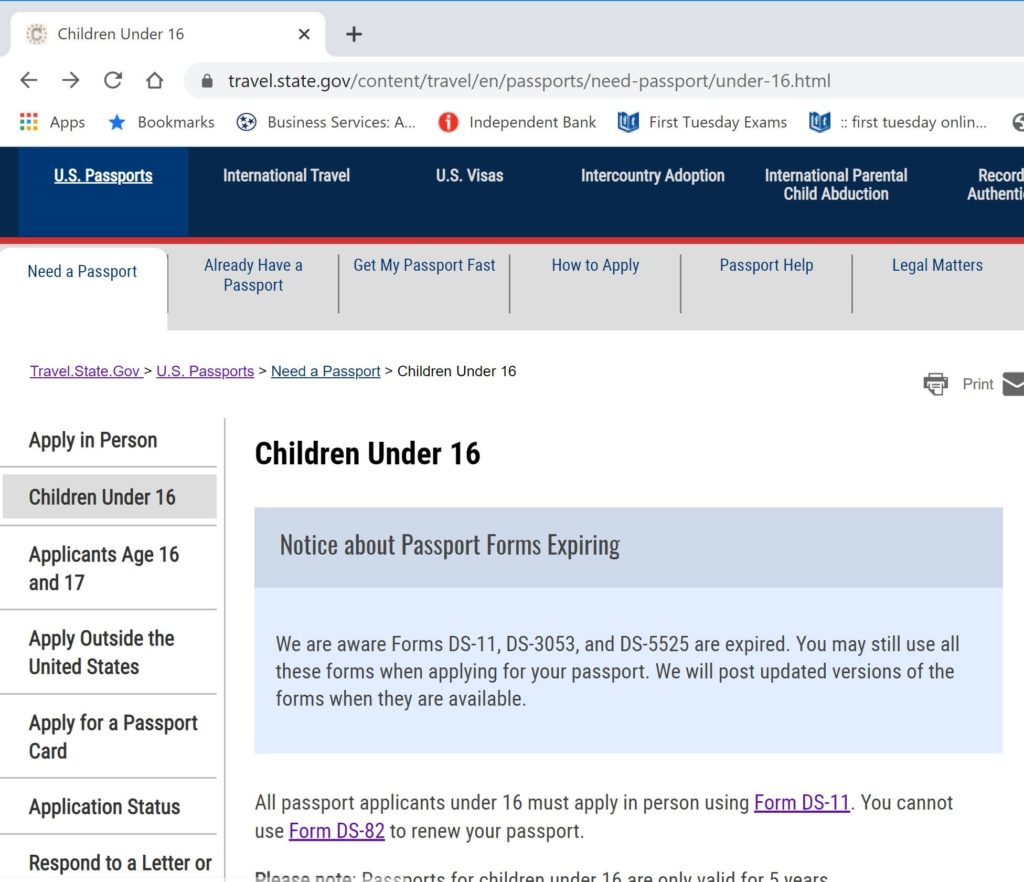This screenshot has width=1024, height=882.
Task: Open First Tuesday Exams bookmark
Action: click(x=702, y=122)
